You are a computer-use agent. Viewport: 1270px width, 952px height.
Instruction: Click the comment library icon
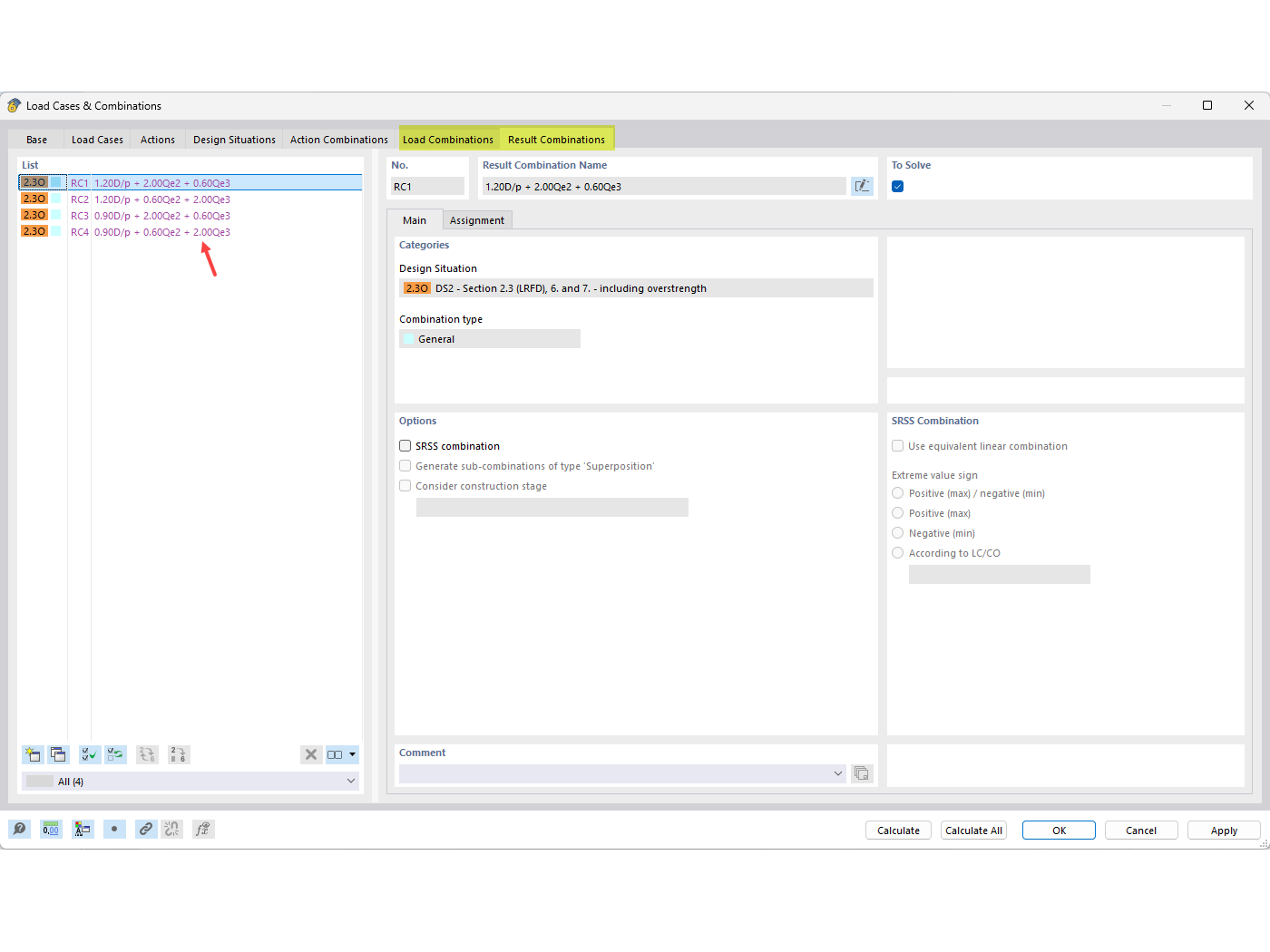[862, 773]
